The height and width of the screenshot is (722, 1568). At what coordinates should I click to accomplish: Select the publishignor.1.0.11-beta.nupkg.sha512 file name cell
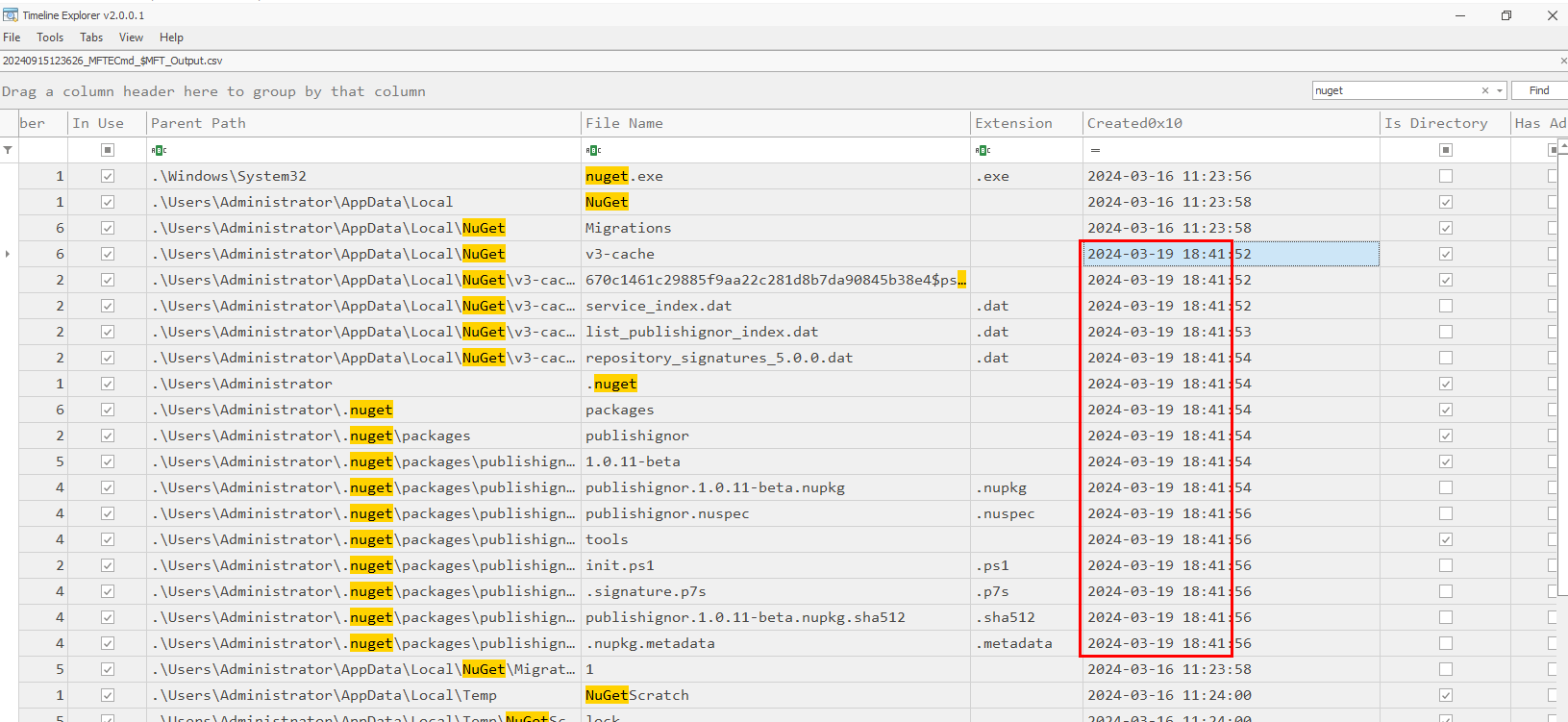776,617
